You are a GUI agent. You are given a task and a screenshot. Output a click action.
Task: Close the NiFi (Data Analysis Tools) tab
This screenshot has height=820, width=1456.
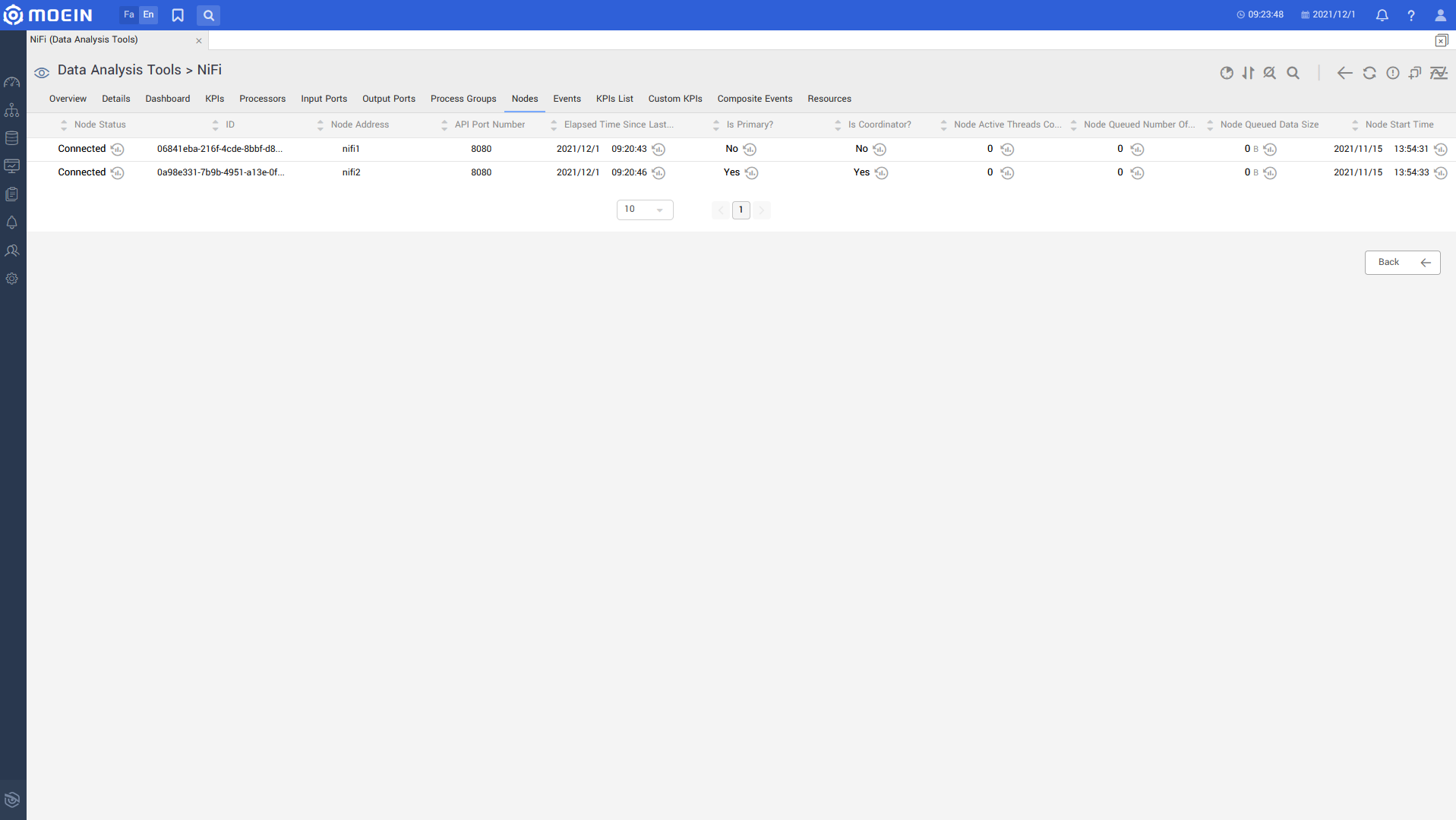click(x=199, y=41)
